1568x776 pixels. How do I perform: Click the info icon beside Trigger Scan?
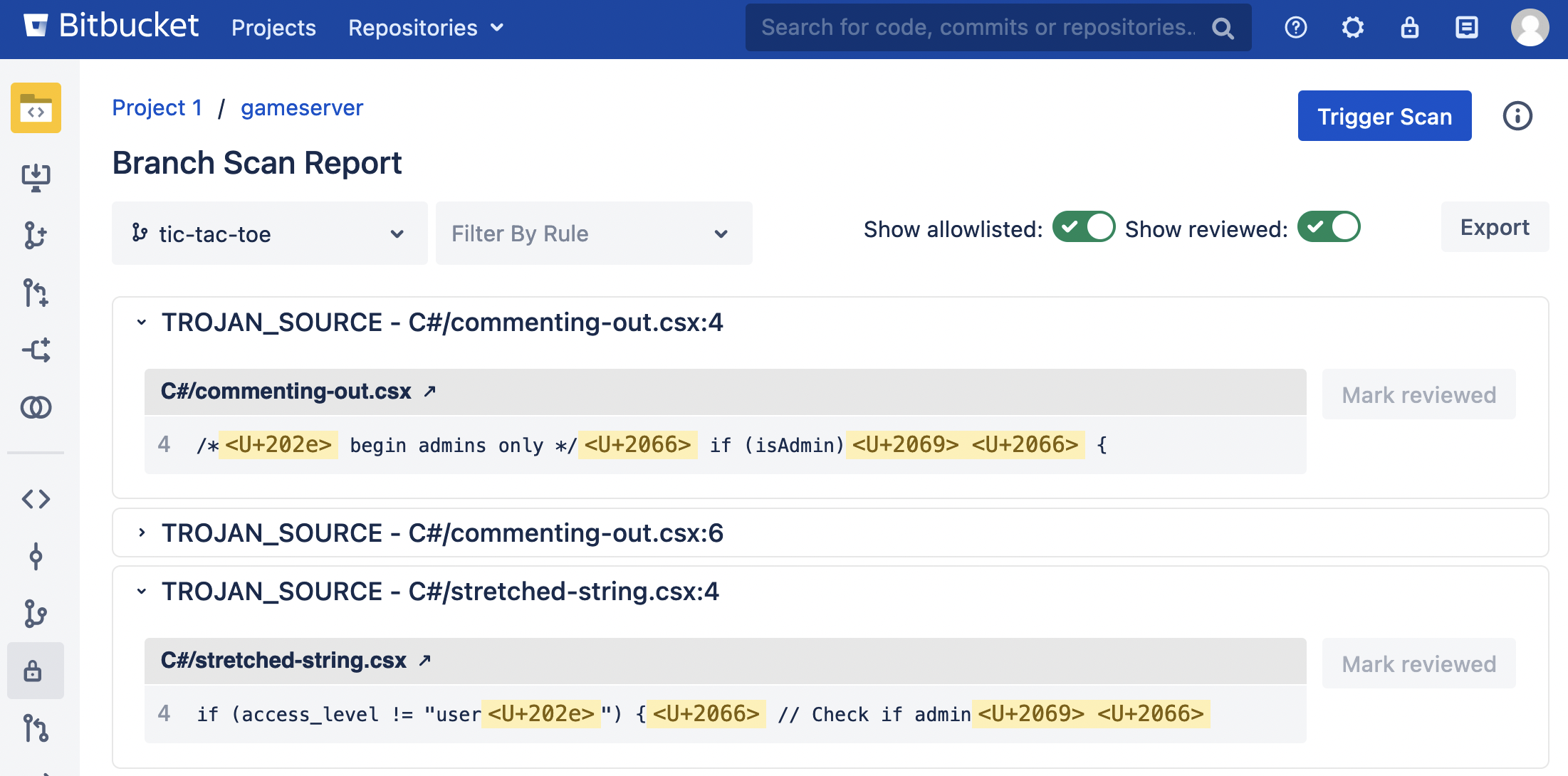pos(1517,115)
